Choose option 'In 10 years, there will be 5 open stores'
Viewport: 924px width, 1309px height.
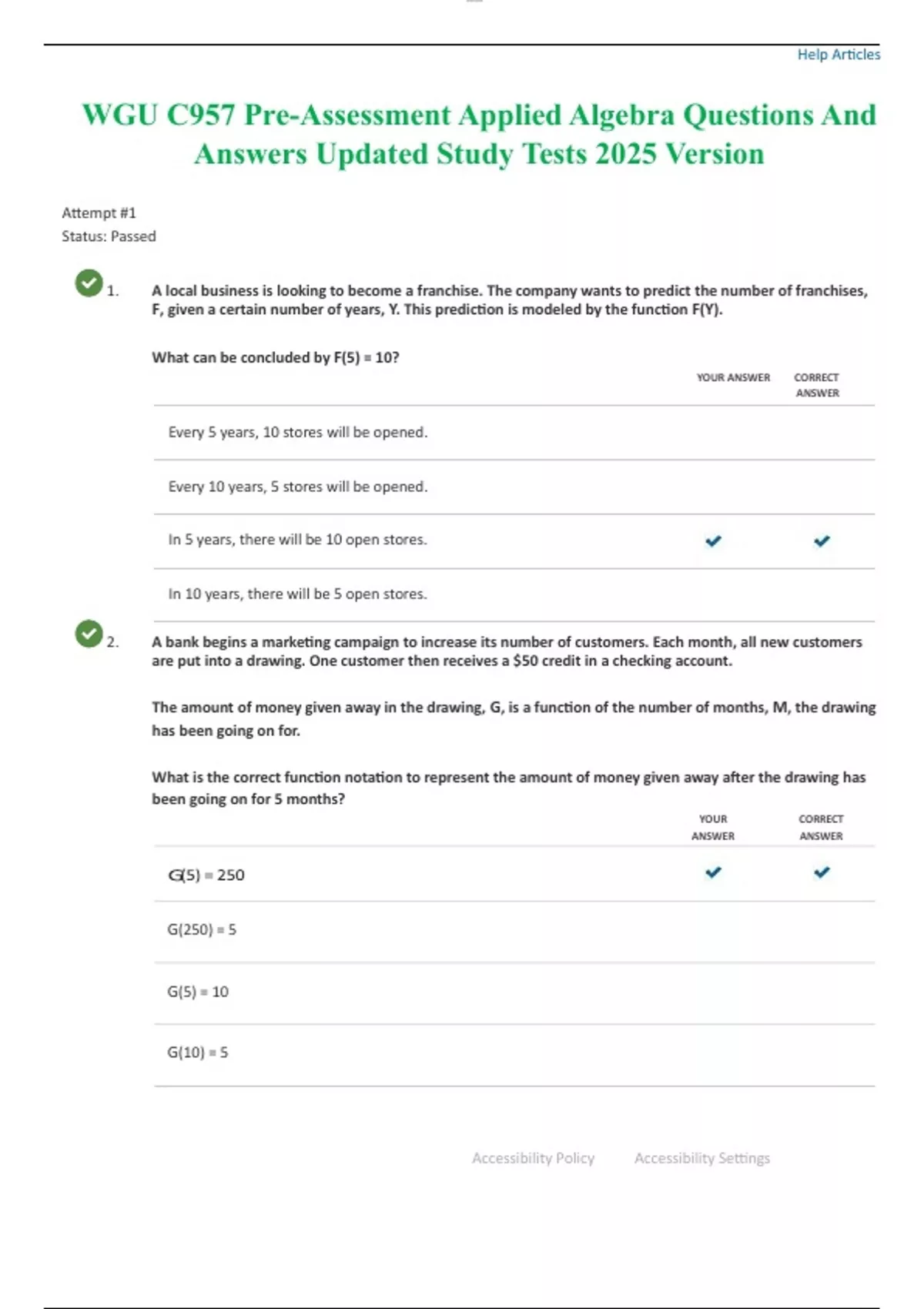pos(297,594)
